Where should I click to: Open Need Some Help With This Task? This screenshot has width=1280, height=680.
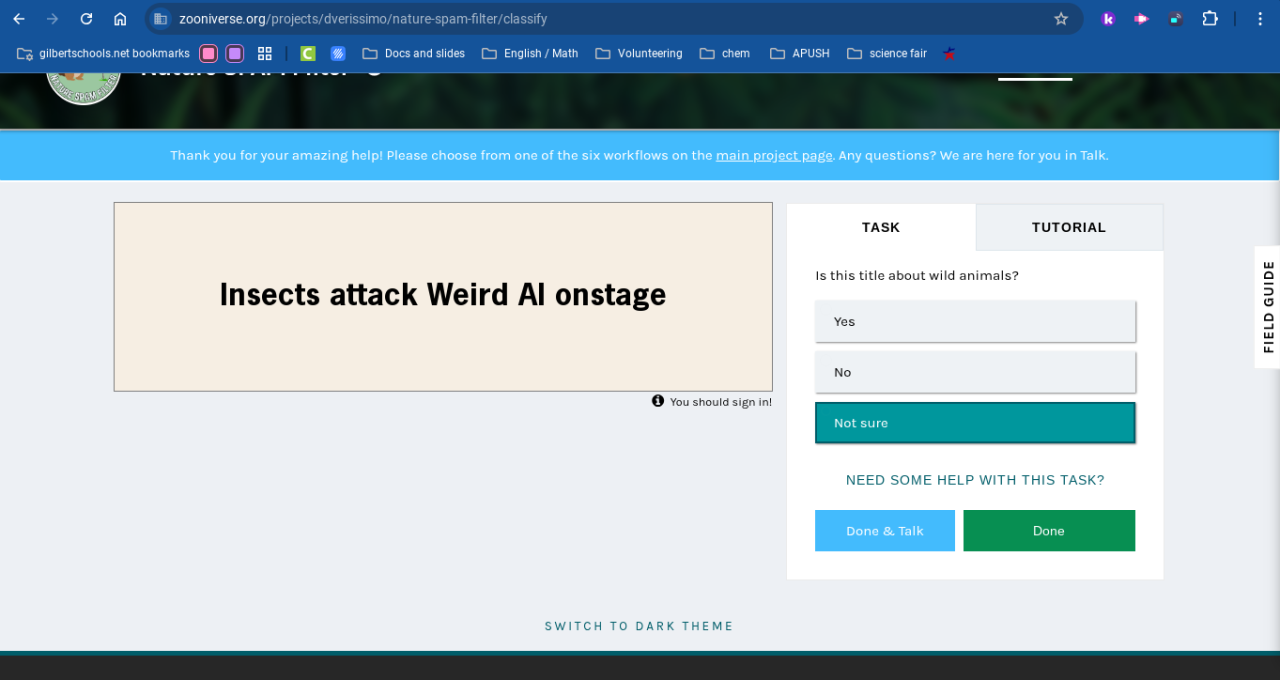[x=975, y=480]
